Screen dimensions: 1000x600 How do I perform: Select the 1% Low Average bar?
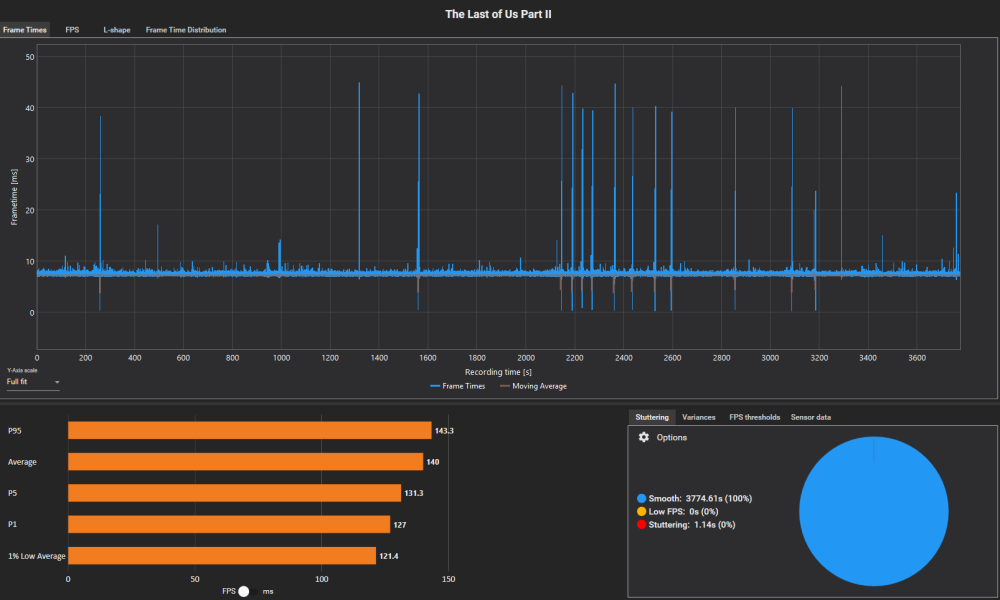coord(221,555)
